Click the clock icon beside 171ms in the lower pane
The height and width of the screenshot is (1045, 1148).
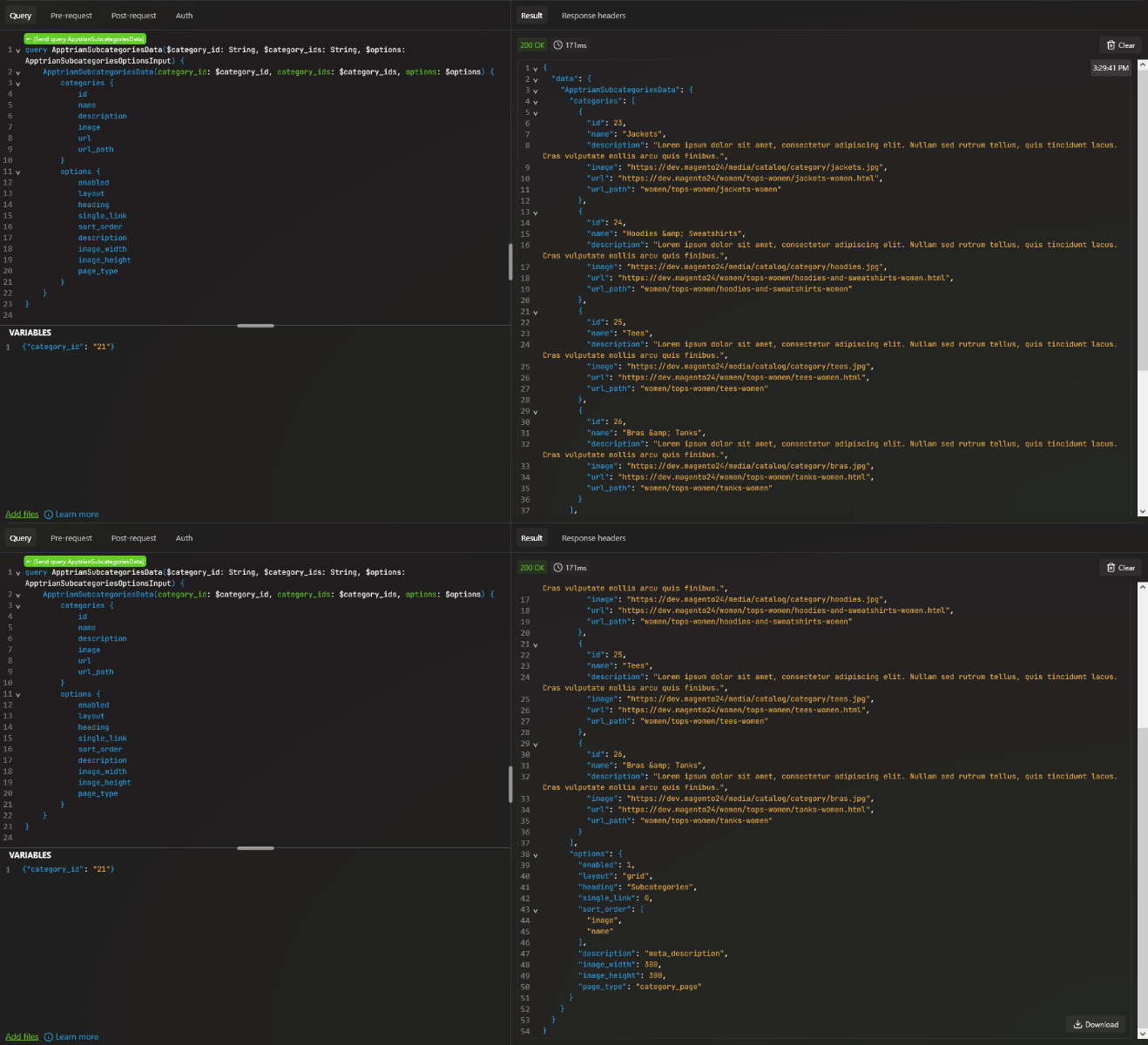558,568
